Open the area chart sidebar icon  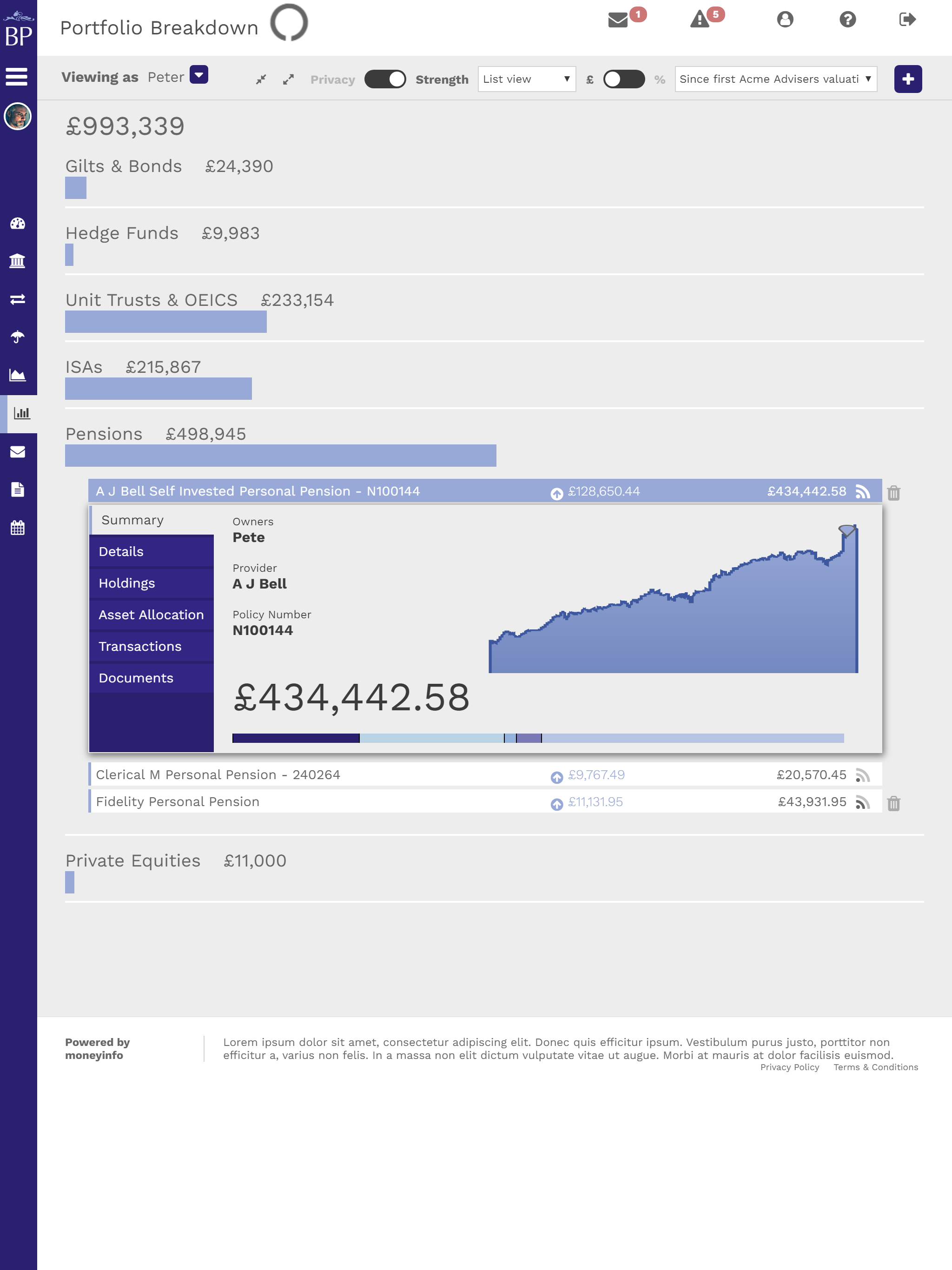tap(18, 375)
